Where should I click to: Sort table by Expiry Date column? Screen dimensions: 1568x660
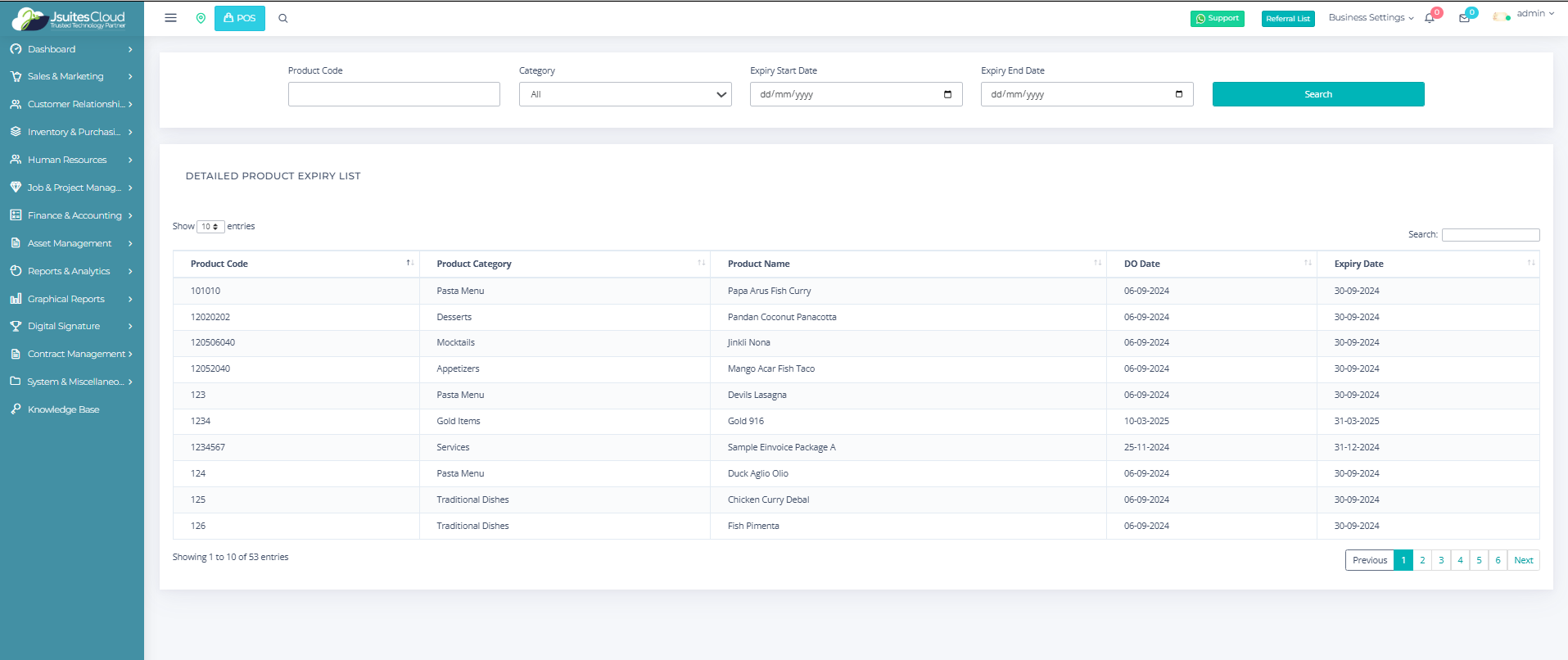tap(1530, 264)
